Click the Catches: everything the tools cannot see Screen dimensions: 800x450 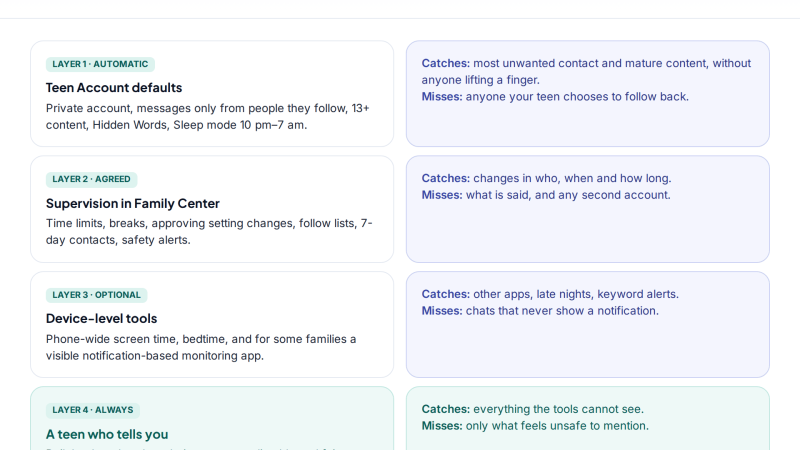pyautogui.click(x=533, y=409)
